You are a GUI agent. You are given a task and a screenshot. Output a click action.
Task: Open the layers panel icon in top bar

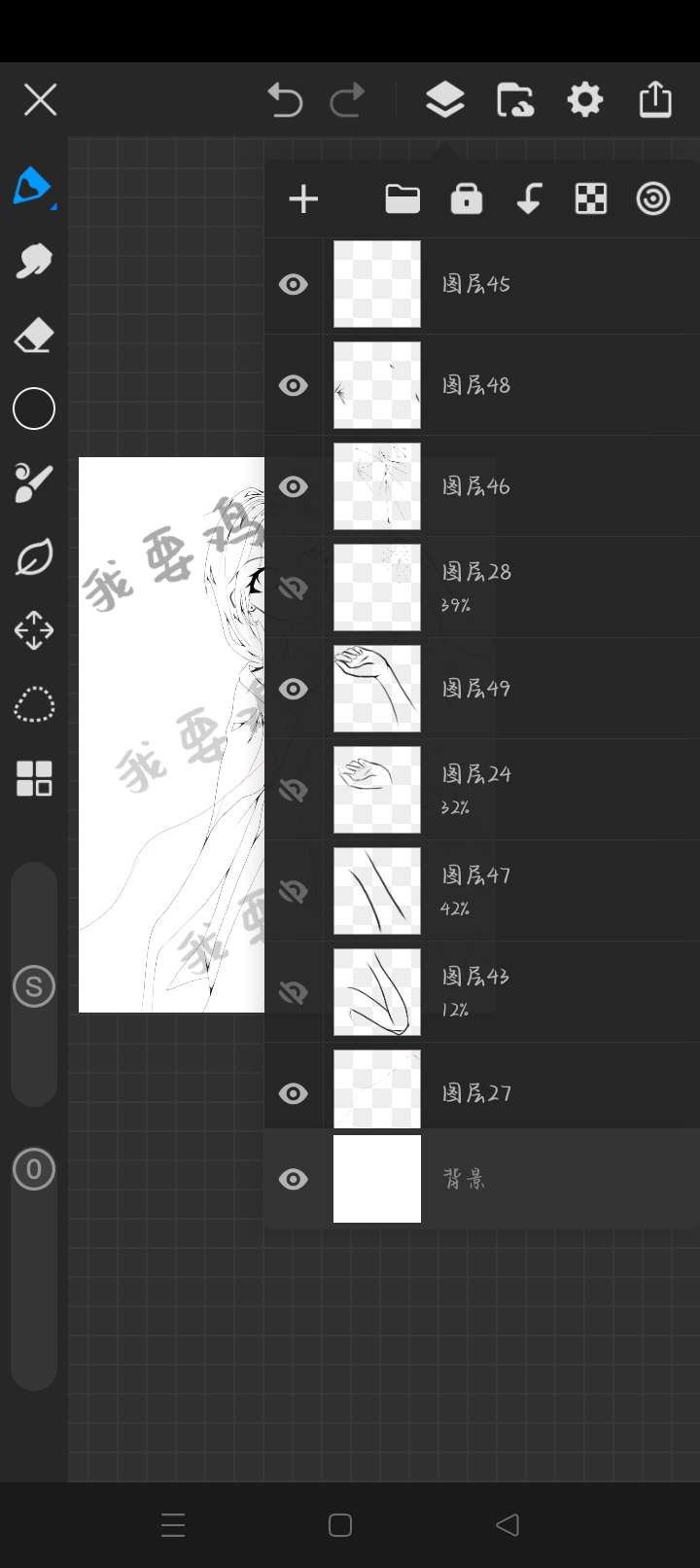(444, 99)
